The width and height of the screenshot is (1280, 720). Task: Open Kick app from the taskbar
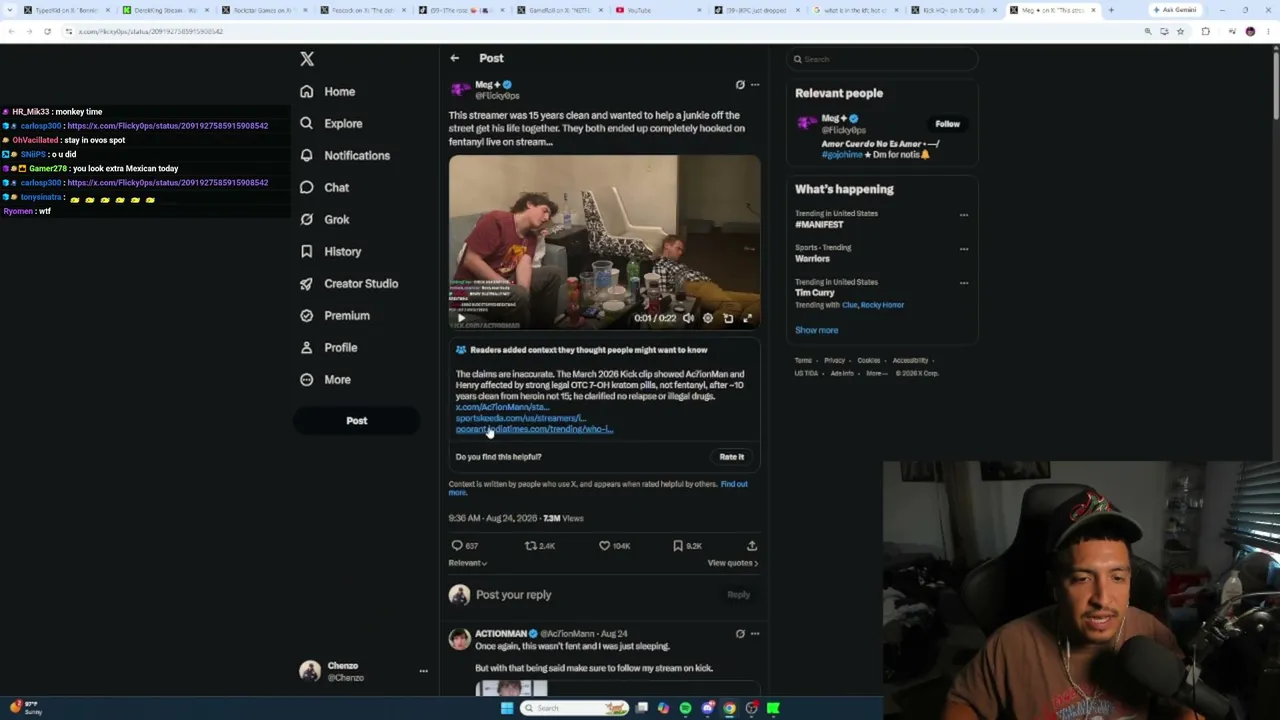pyautogui.click(x=773, y=708)
